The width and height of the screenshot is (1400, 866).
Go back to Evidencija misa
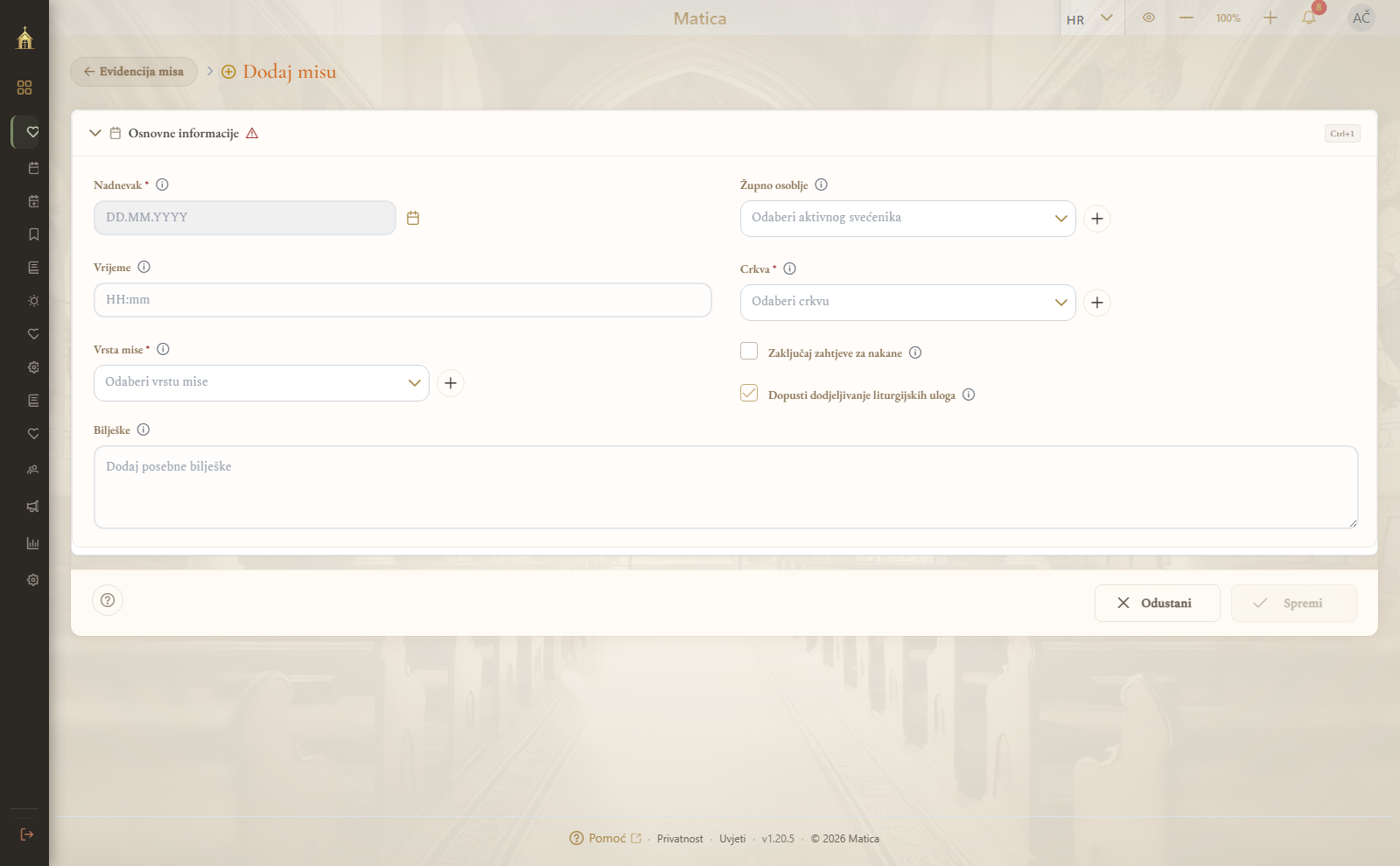[134, 72]
